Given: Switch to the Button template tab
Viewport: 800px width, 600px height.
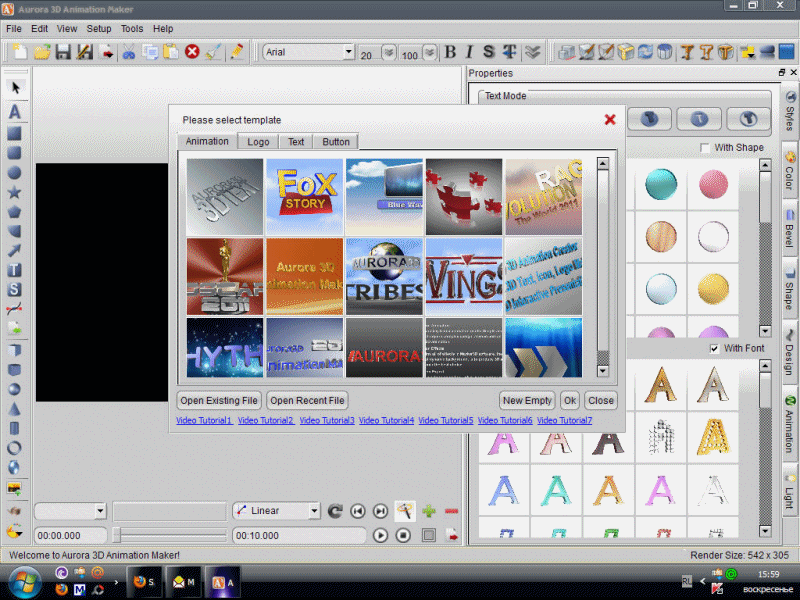Looking at the screenshot, I should coord(336,142).
